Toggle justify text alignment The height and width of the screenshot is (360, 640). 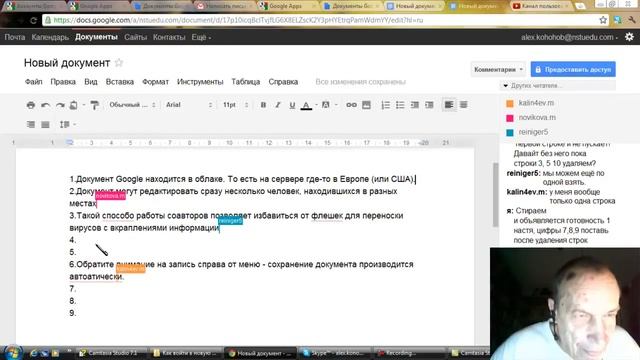coord(45,124)
